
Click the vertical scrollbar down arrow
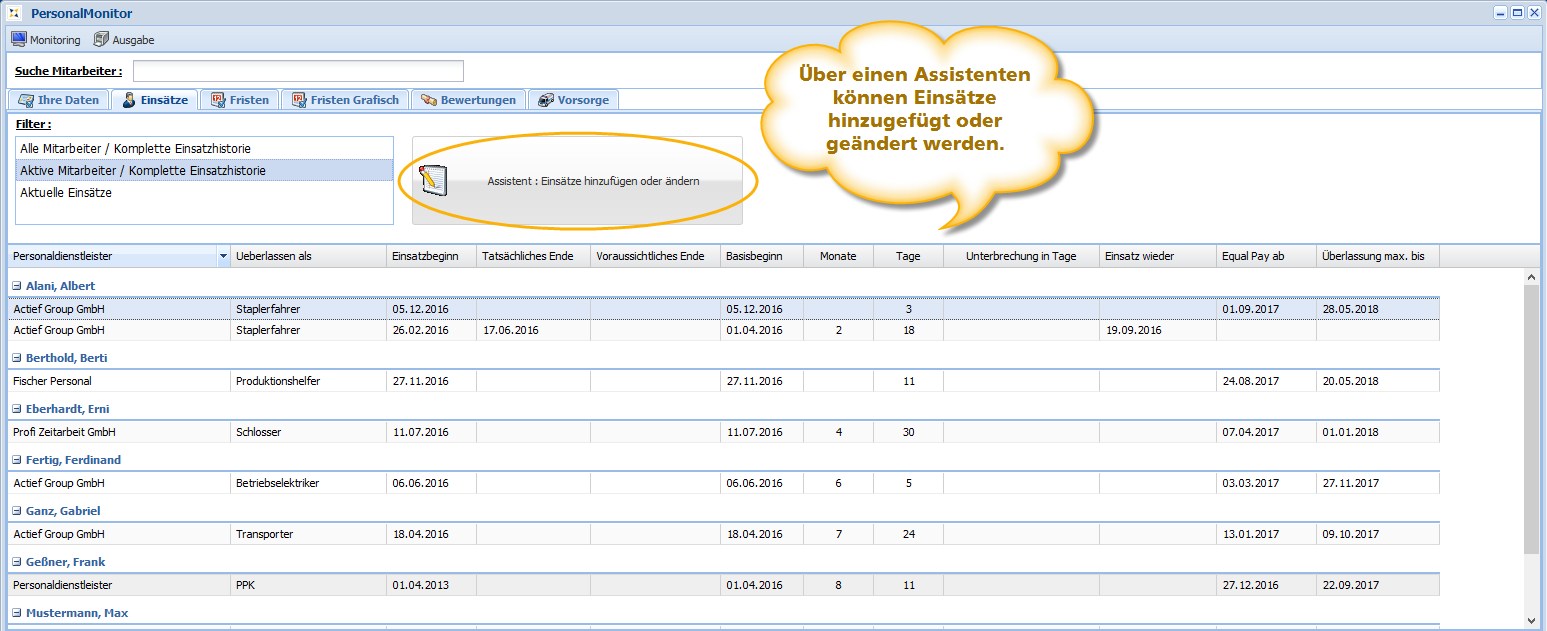(x=1531, y=621)
